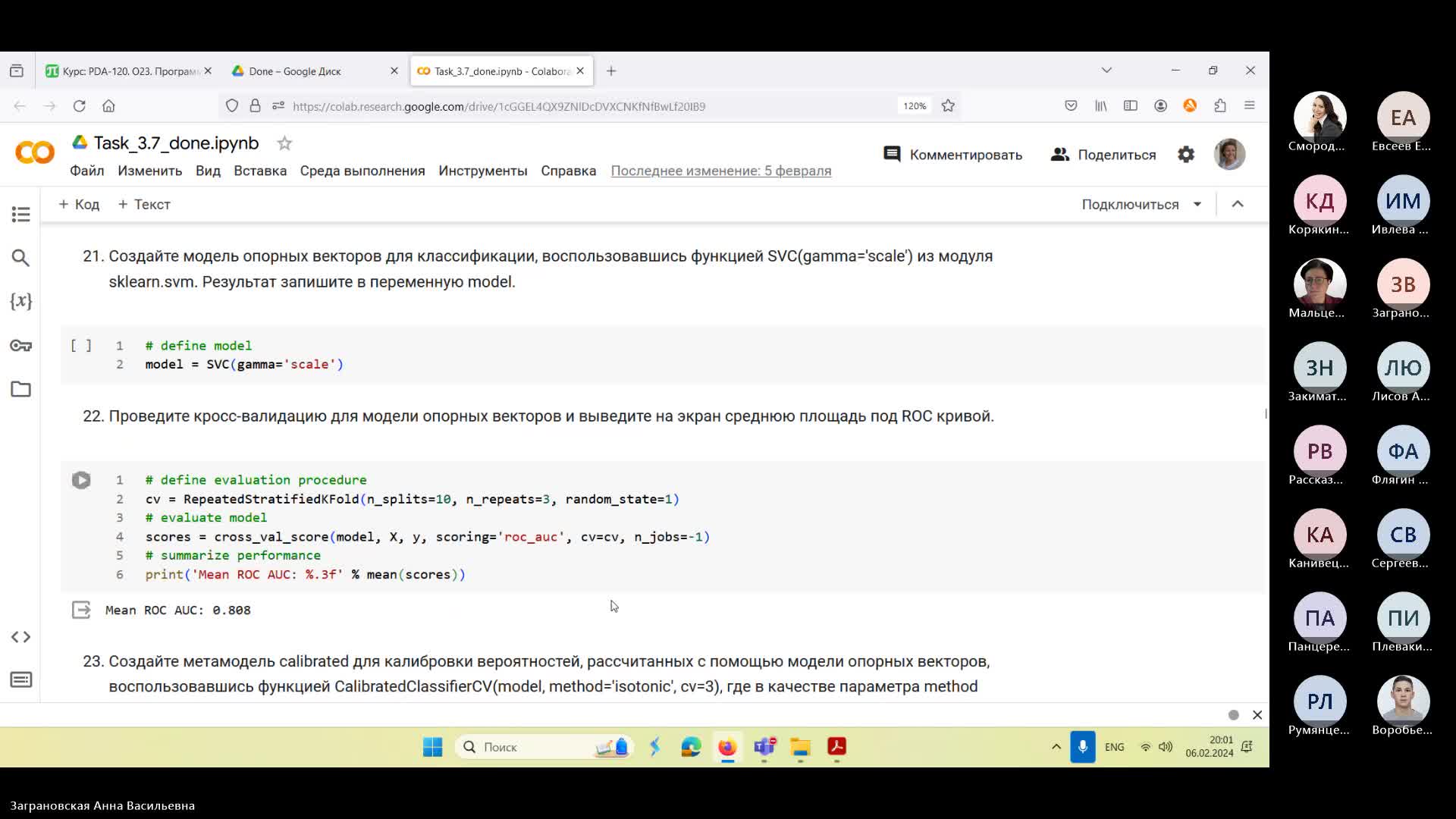1456x819 pixels.
Task: Go to browser home page
Action: [108, 106]
